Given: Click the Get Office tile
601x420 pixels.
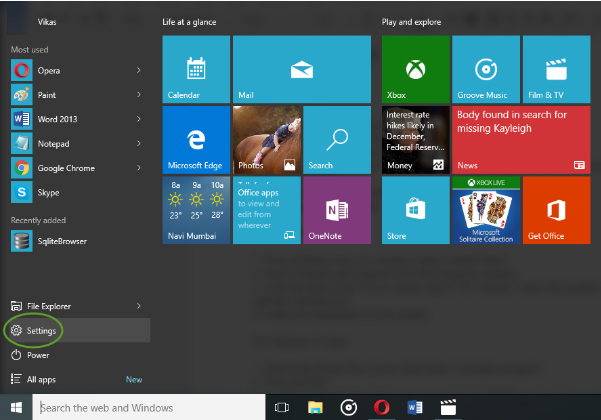Looking at the screenshot, I should point(557,210).
